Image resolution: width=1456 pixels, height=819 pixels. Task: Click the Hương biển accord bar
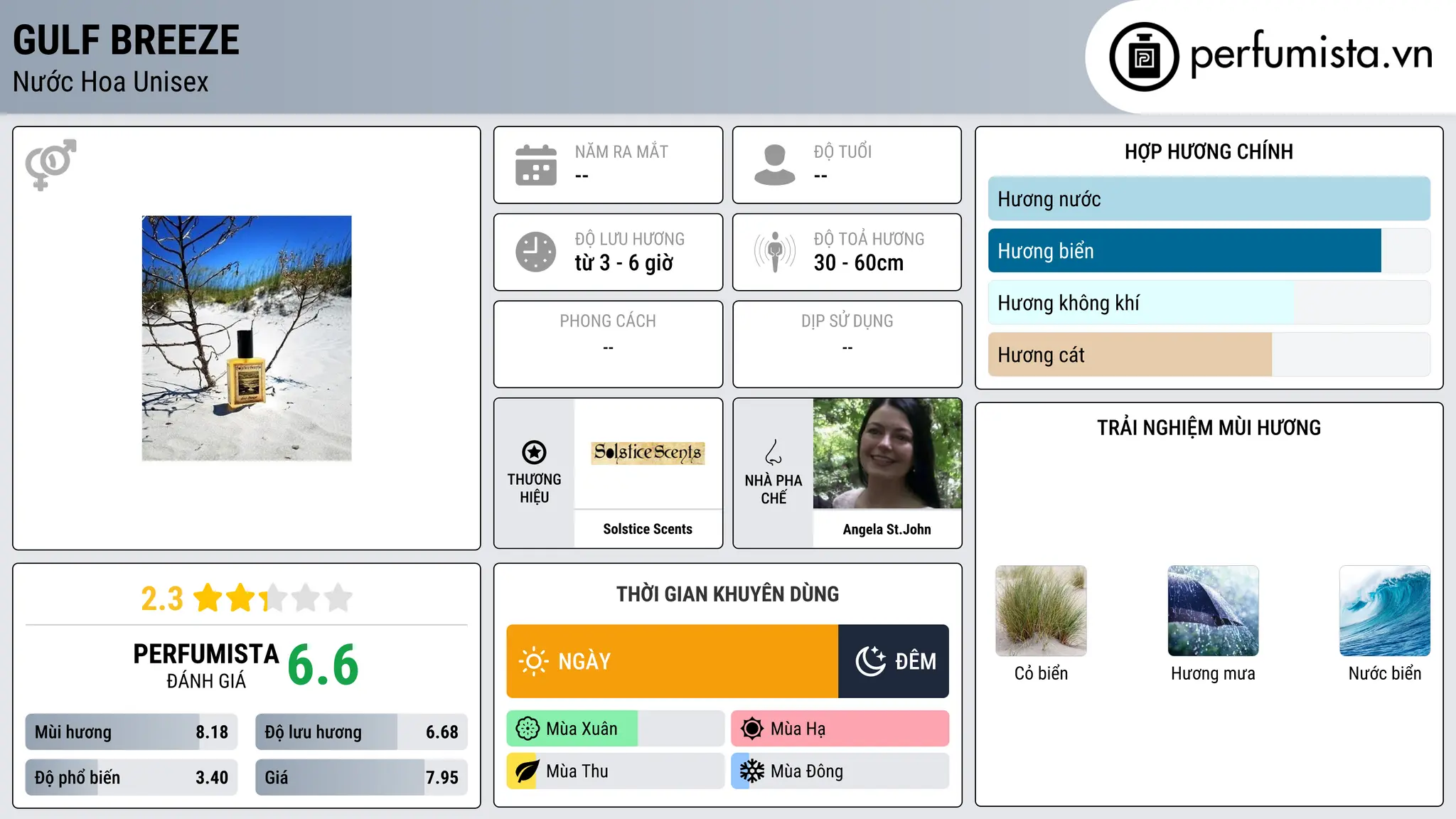(x=1209, y=251)
